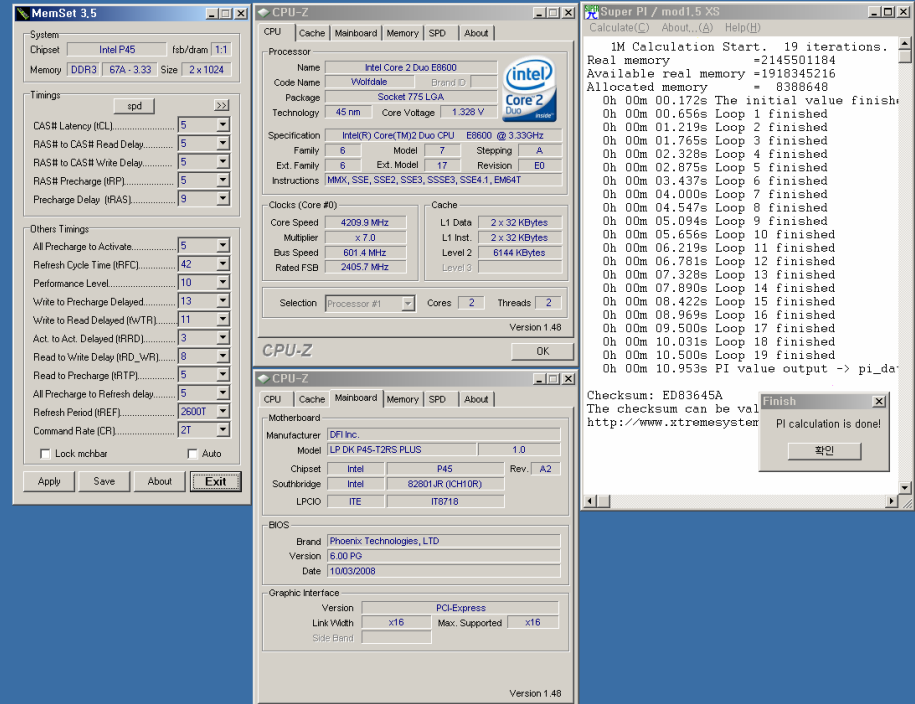
Task: Expand the Act. to Act. Delayed (tRRD) dropdown
Action: 223,338
